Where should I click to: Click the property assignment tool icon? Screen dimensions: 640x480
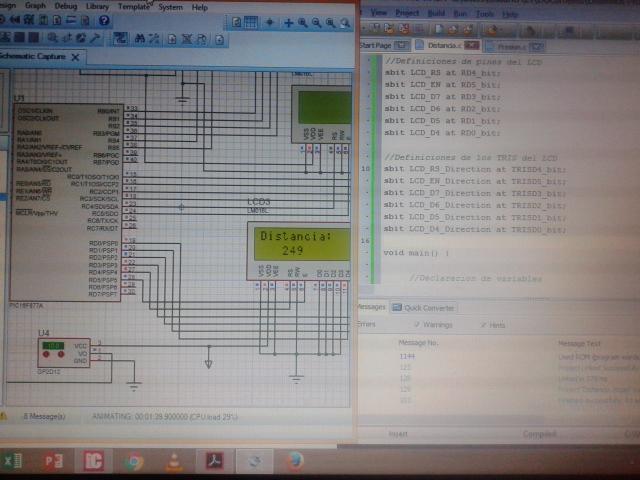[154, 39]
